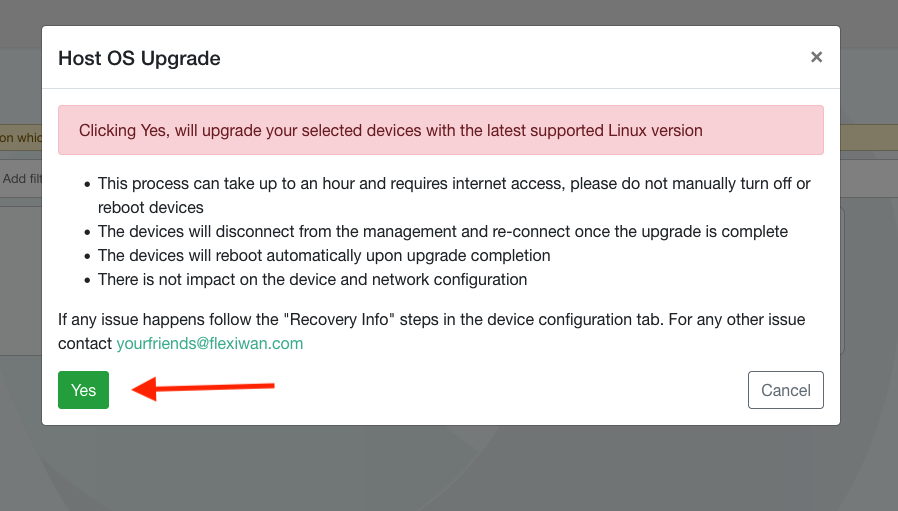Click the "Host OS Upgrade" dialog title
The image size is (898, 511).
click(x=139, y=58)
